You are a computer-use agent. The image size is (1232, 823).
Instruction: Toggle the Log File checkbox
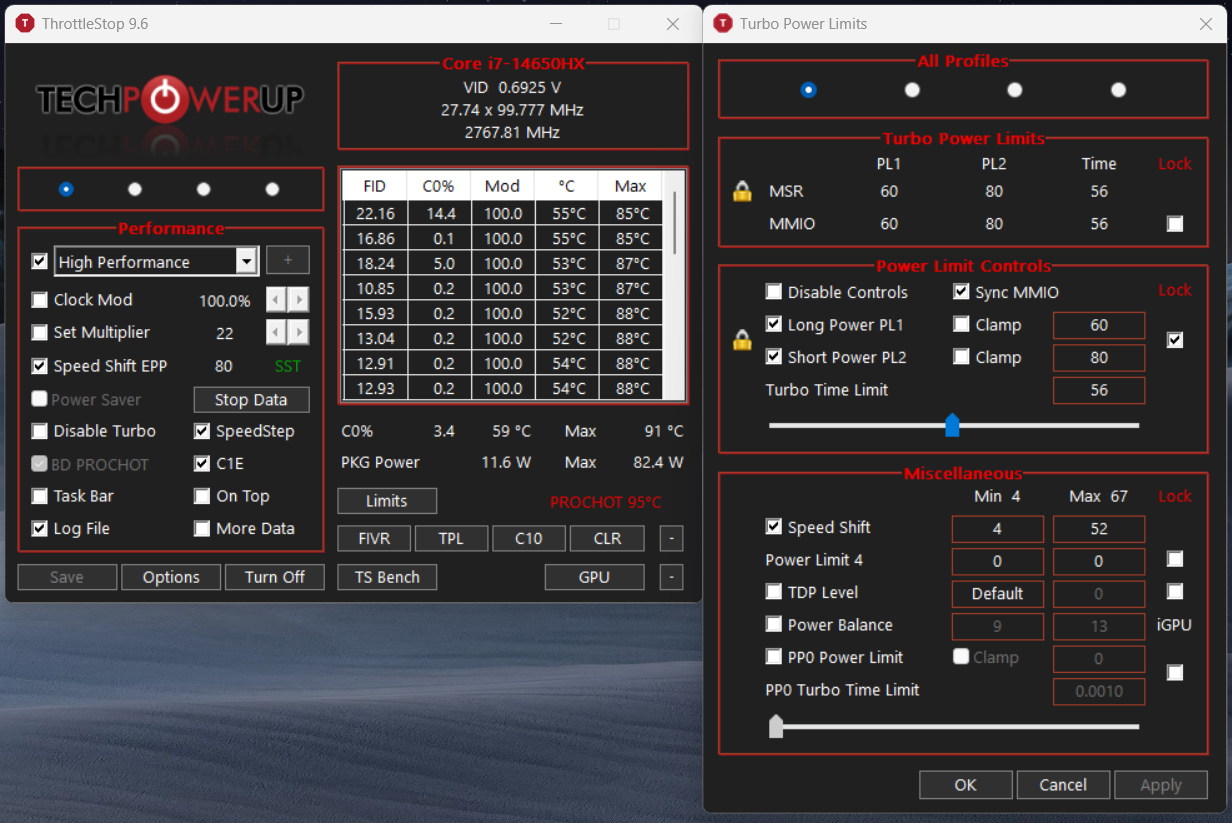pyautogui.click(x=40, y=529)
